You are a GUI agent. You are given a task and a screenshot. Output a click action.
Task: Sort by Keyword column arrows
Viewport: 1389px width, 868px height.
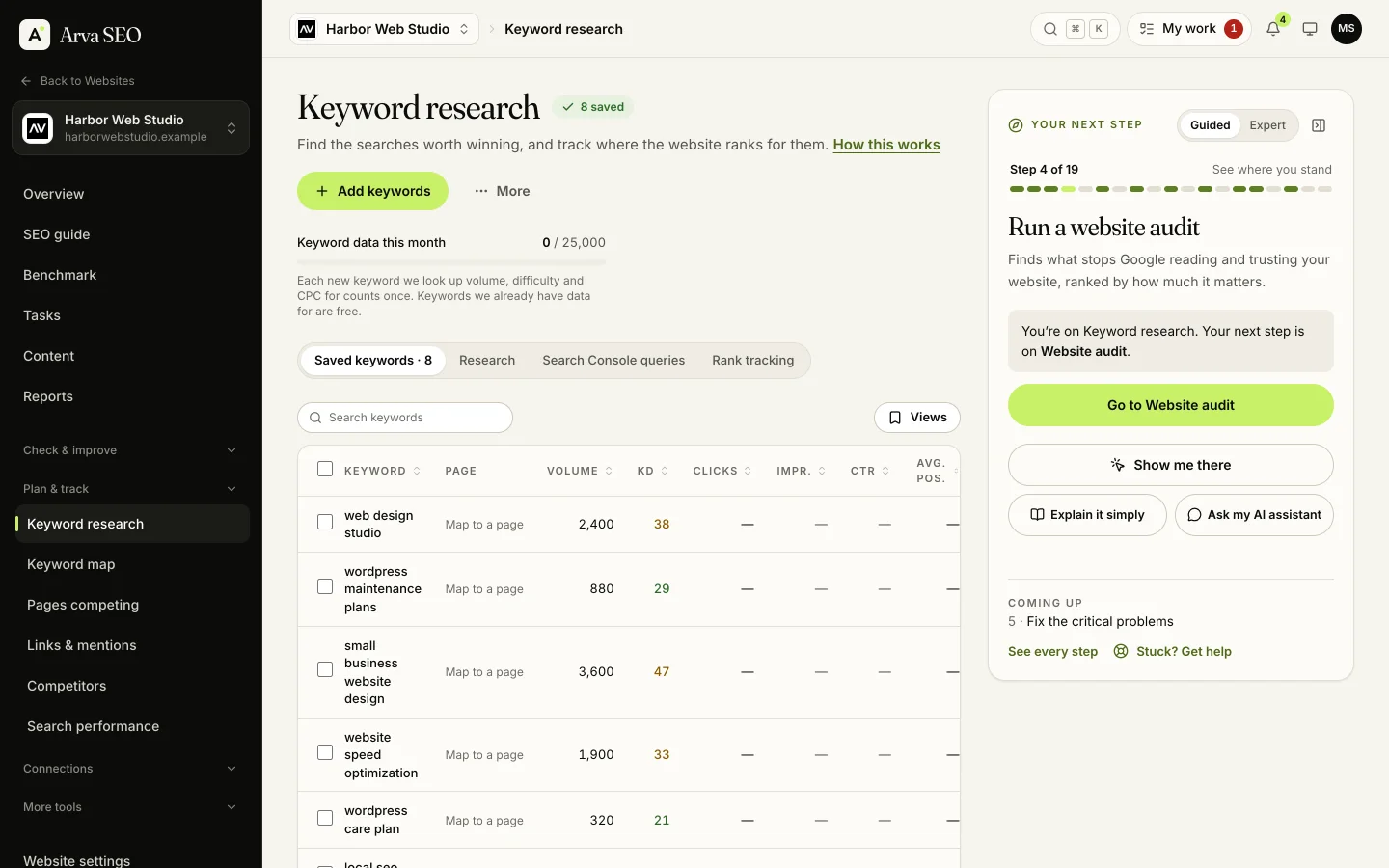click(417, 471)
